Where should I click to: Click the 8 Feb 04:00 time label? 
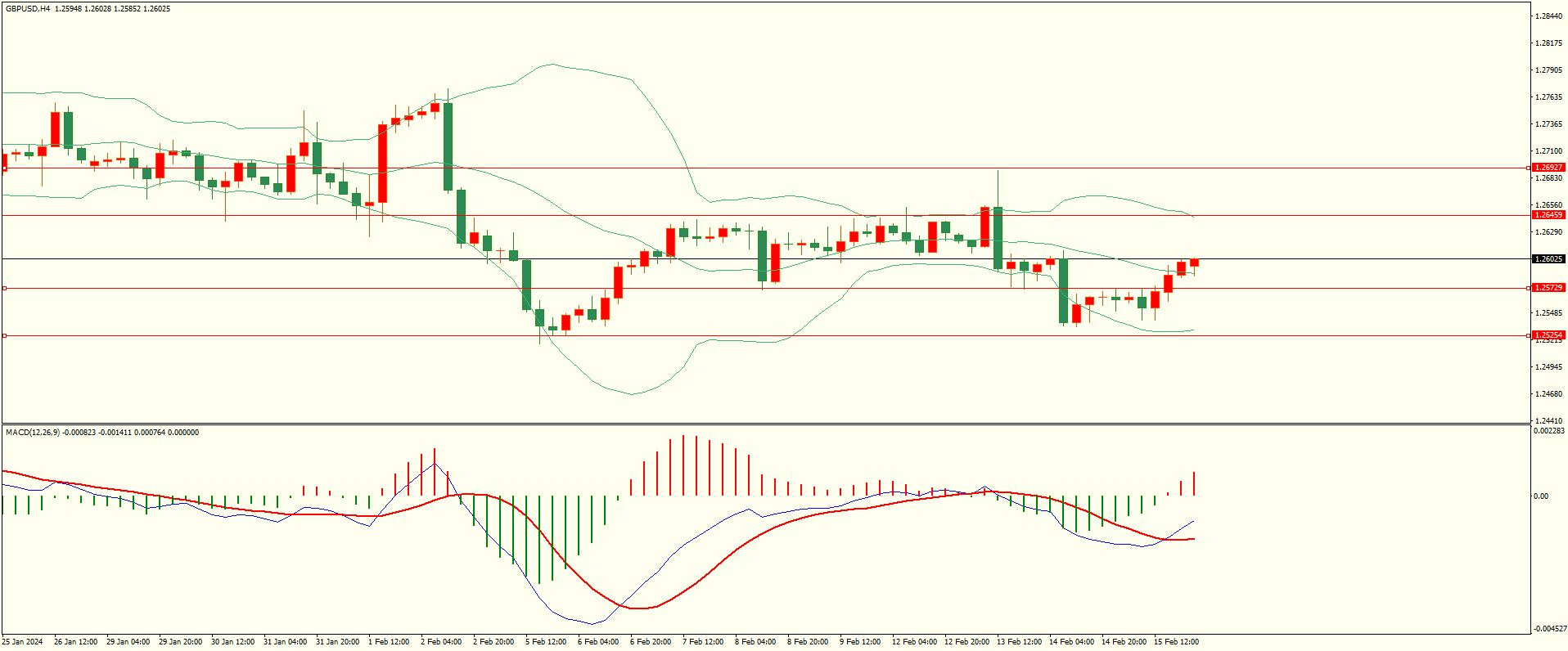755,642
